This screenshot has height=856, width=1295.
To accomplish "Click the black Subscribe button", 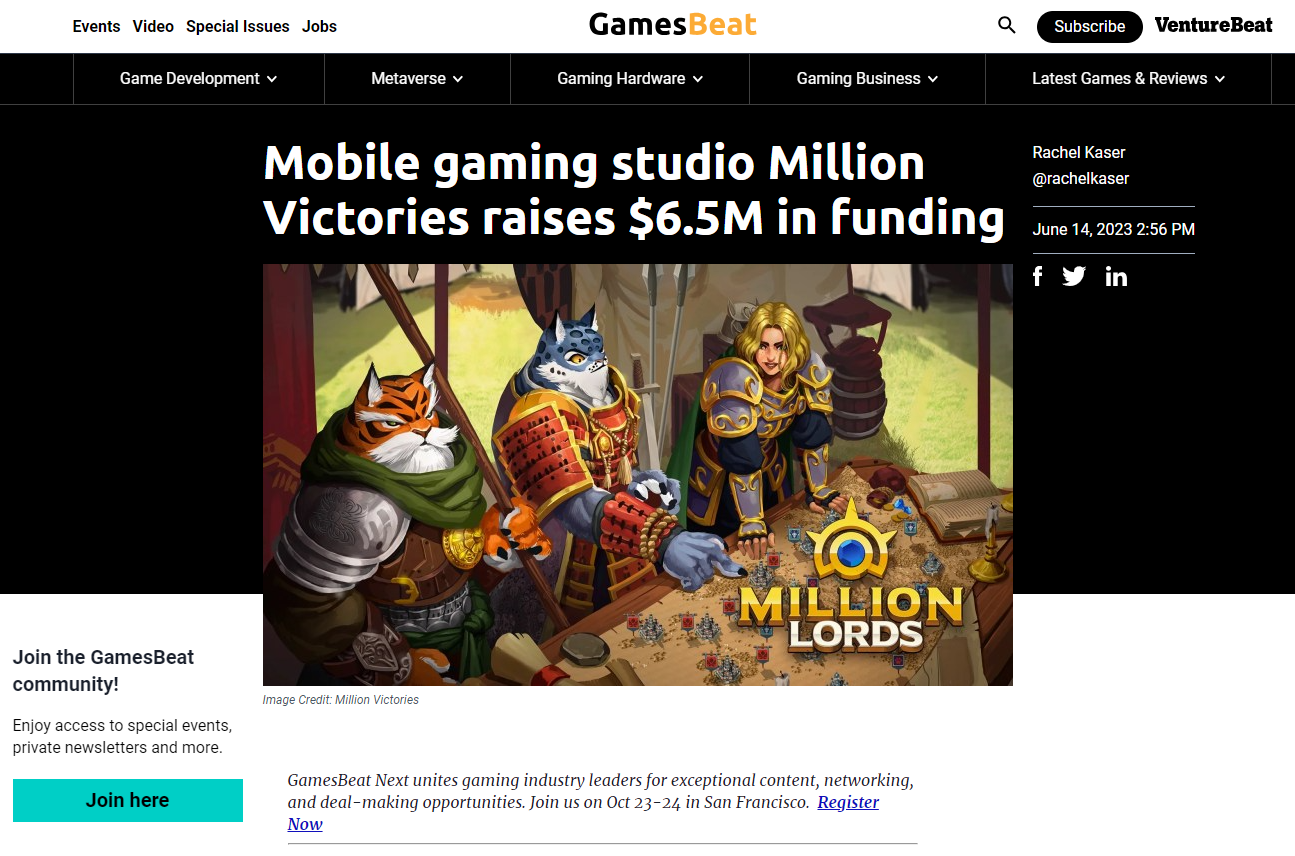I will click(1089, 27).
